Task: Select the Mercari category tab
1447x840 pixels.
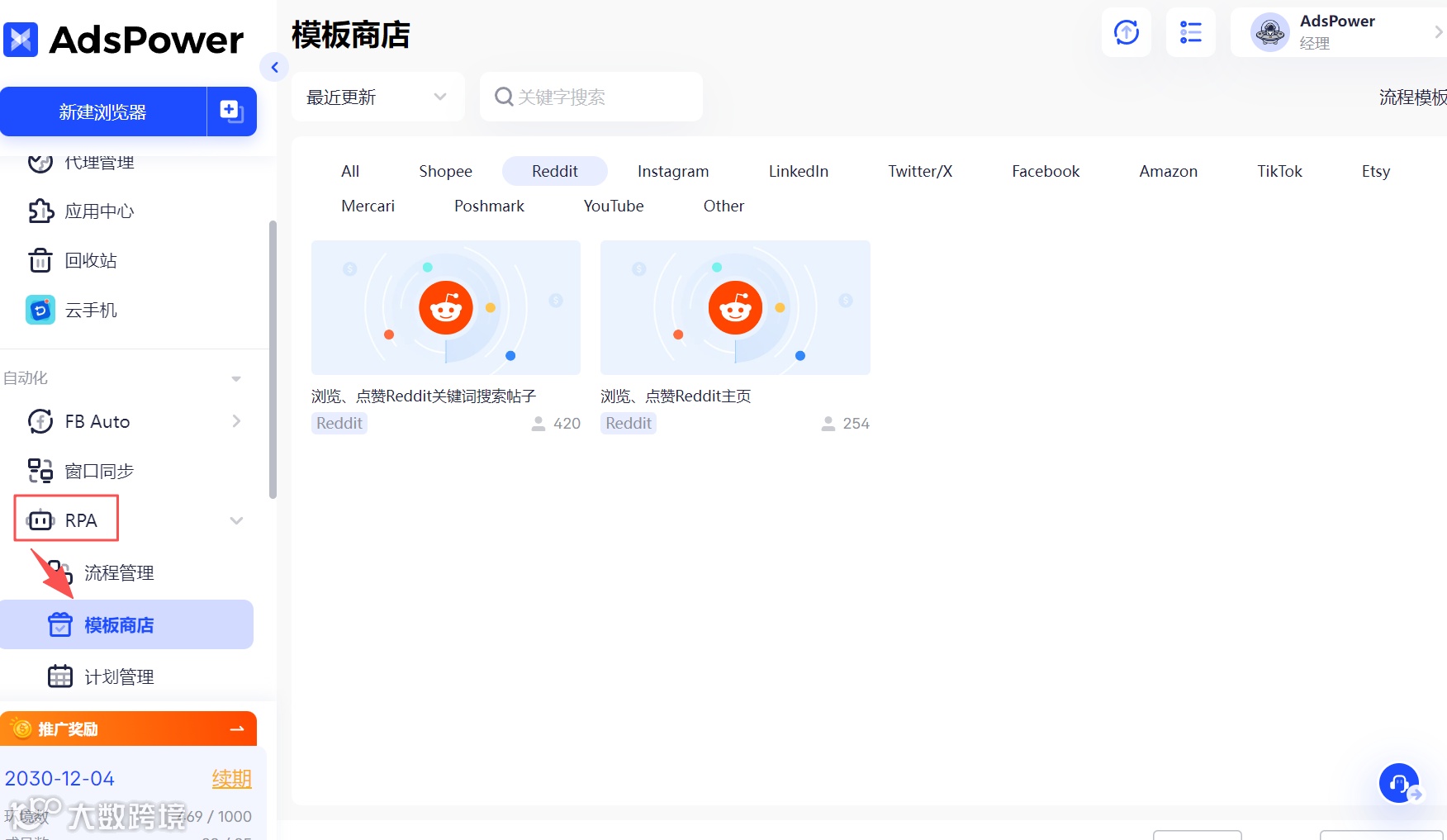Action: pyautogui.click(x=368, y=206)
